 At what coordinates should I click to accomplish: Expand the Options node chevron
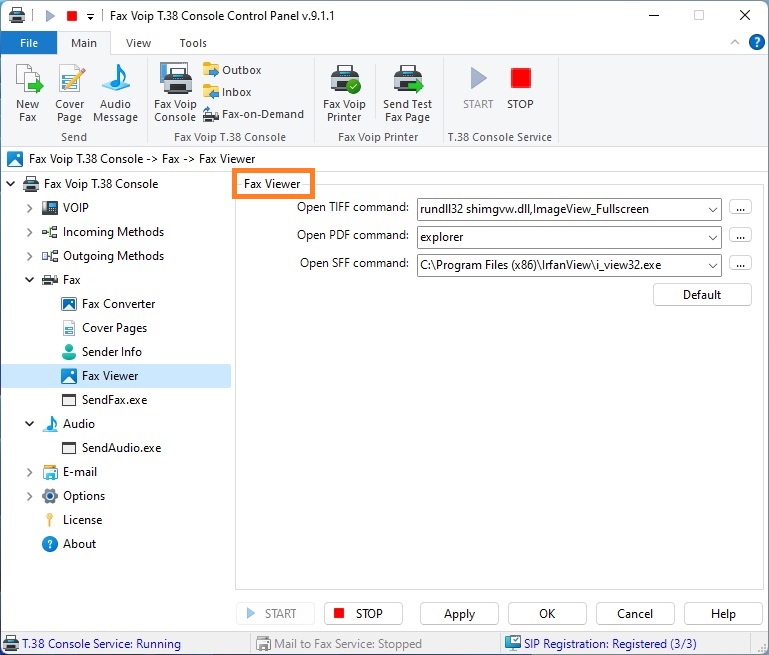pyautogui.click(x=29, y=496)
